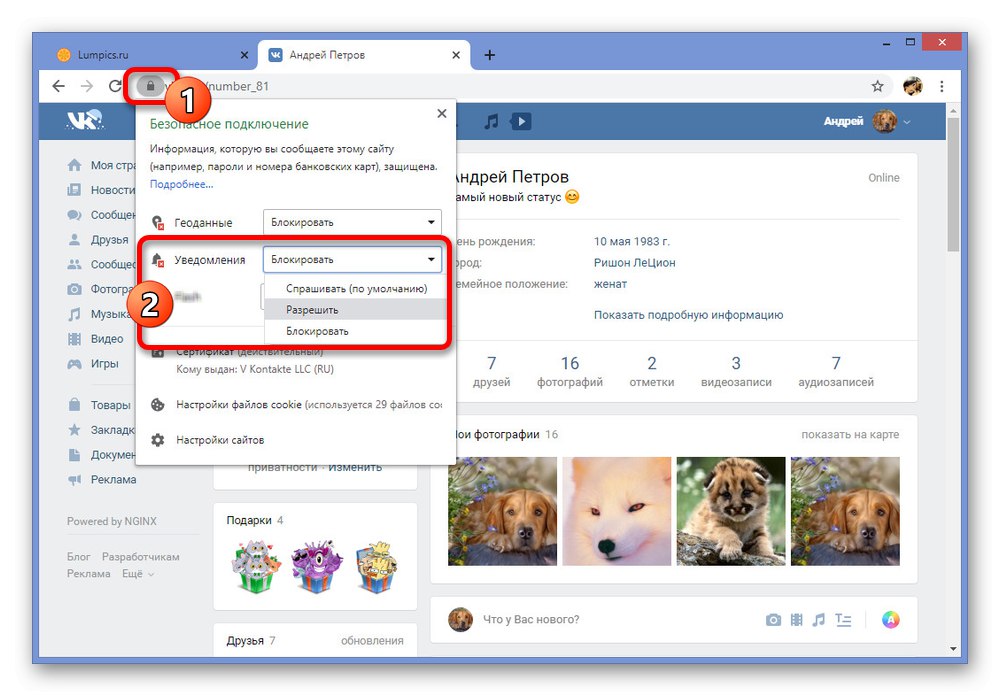Click Показать подробную информацию link
Screen dimensions: 1000x696
pos(688,315)
